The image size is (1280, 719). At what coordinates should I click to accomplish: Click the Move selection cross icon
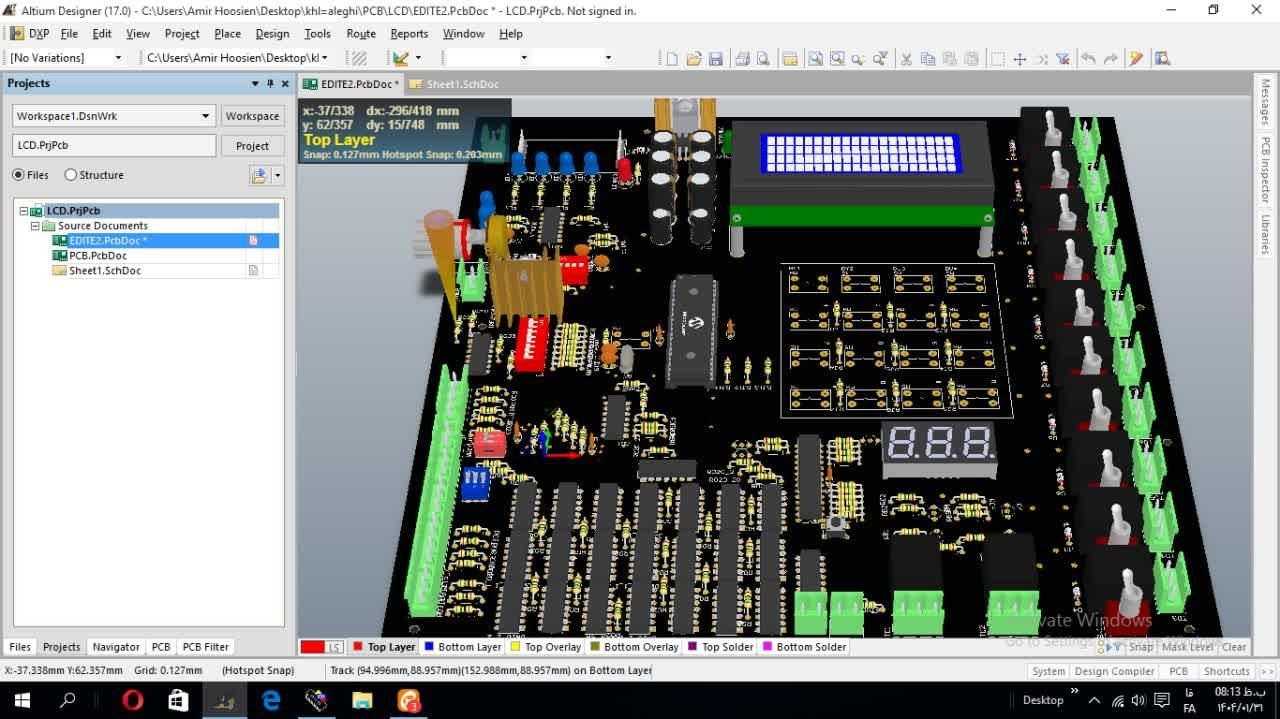click(x=1019, y=58)
